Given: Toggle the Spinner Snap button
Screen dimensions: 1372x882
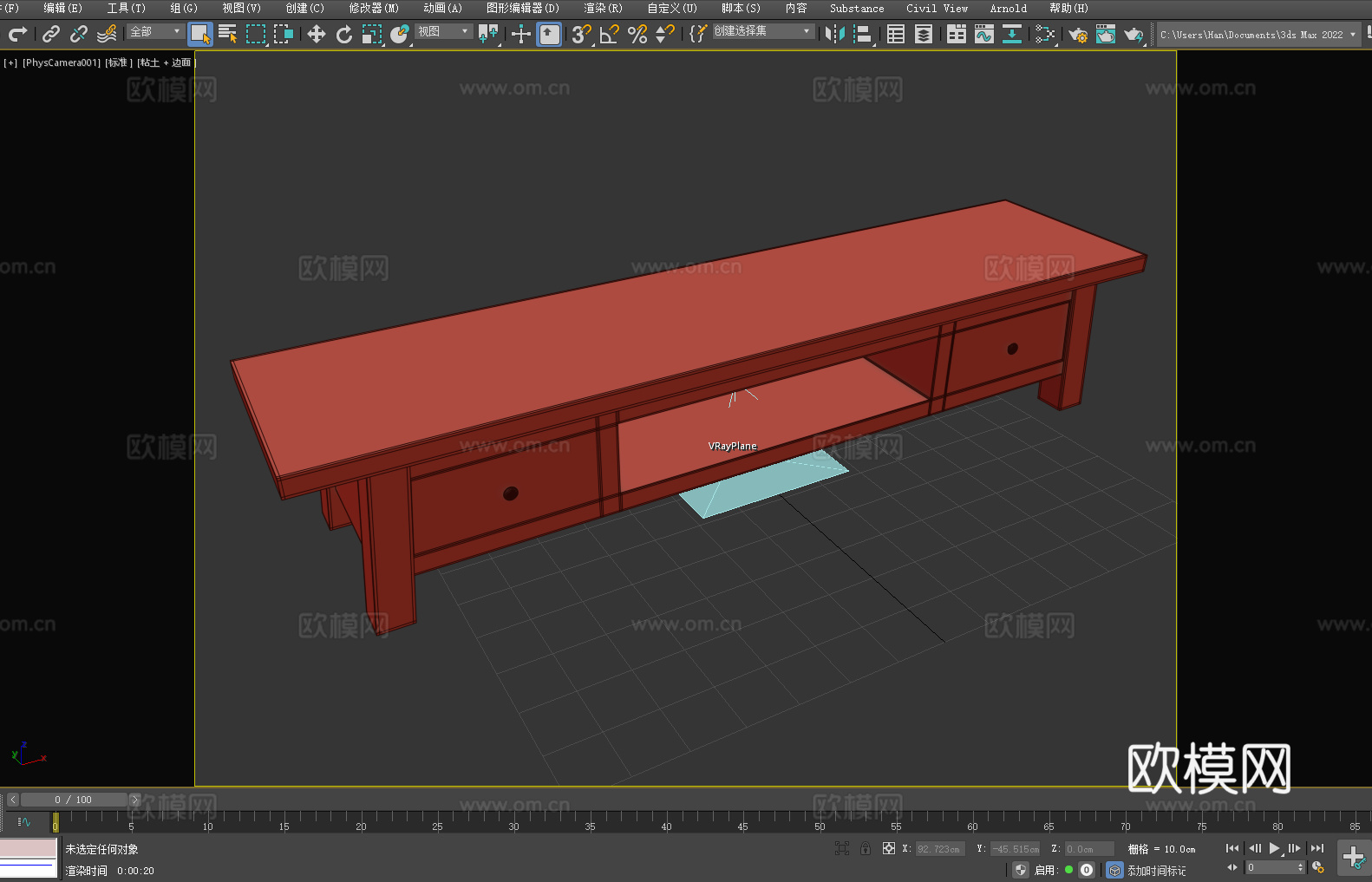Looking at the screenshot, I should [x=665, y=34].
